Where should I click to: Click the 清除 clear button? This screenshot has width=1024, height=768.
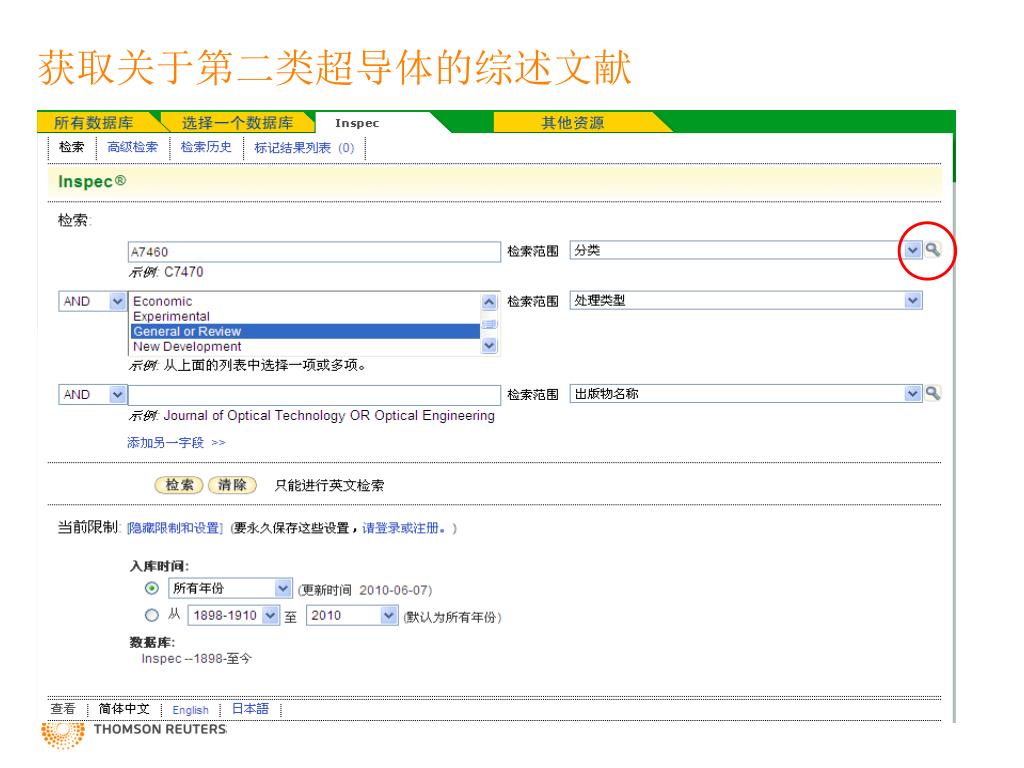(232, 485)
